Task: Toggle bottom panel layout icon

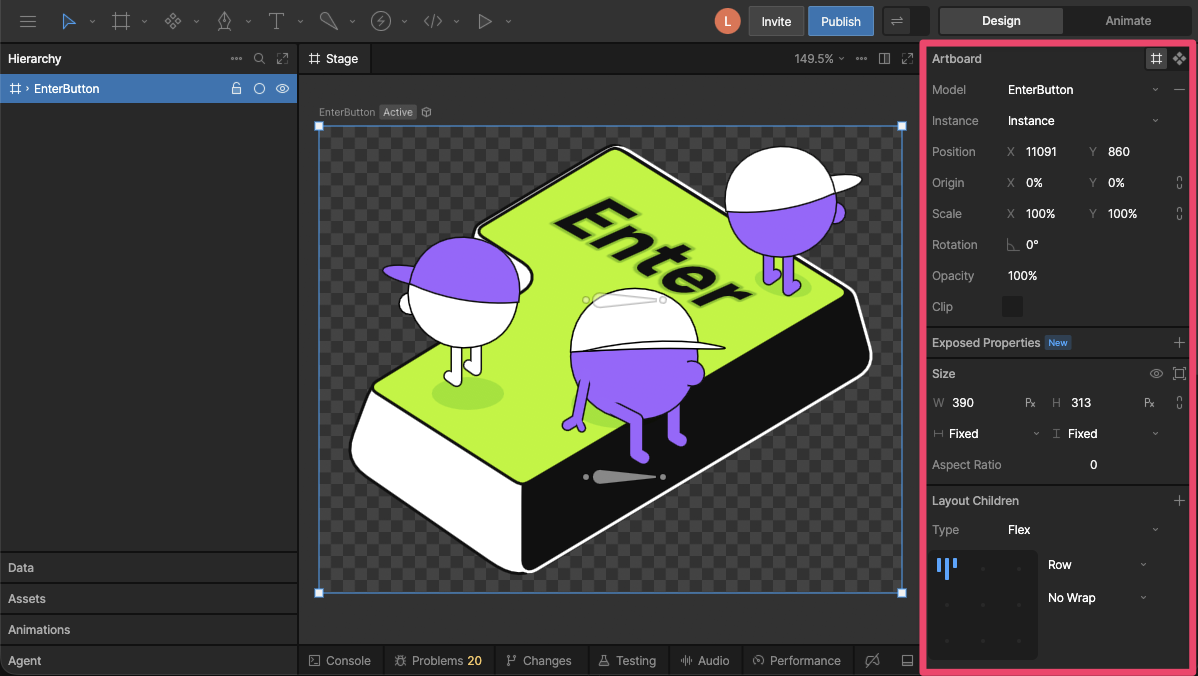Action: [907, 661]
